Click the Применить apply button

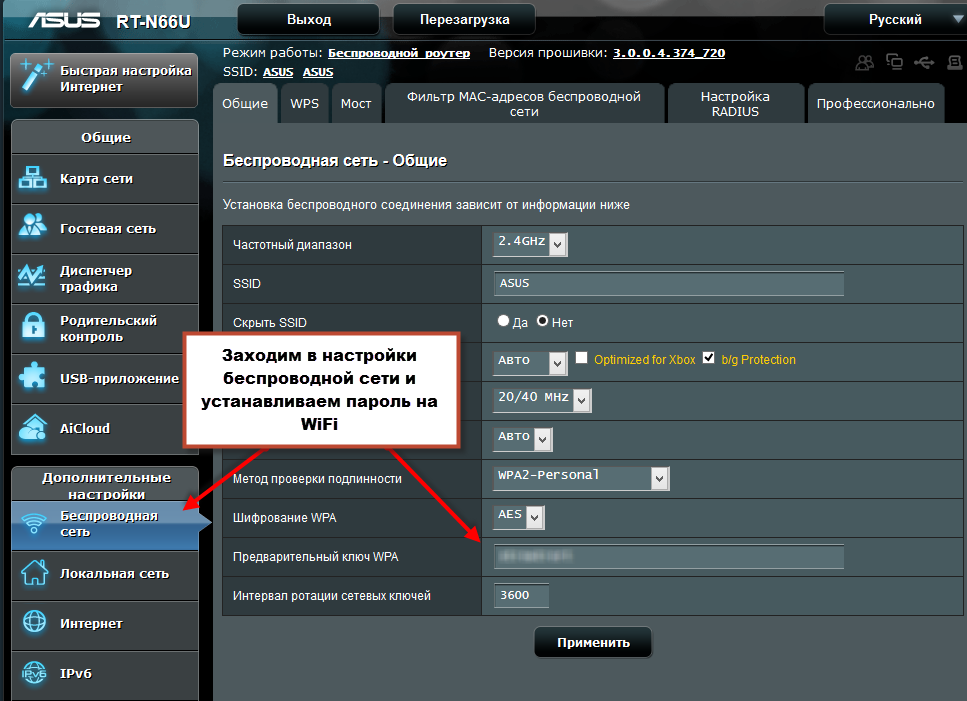pyautogui.click(x=593, y=642)
